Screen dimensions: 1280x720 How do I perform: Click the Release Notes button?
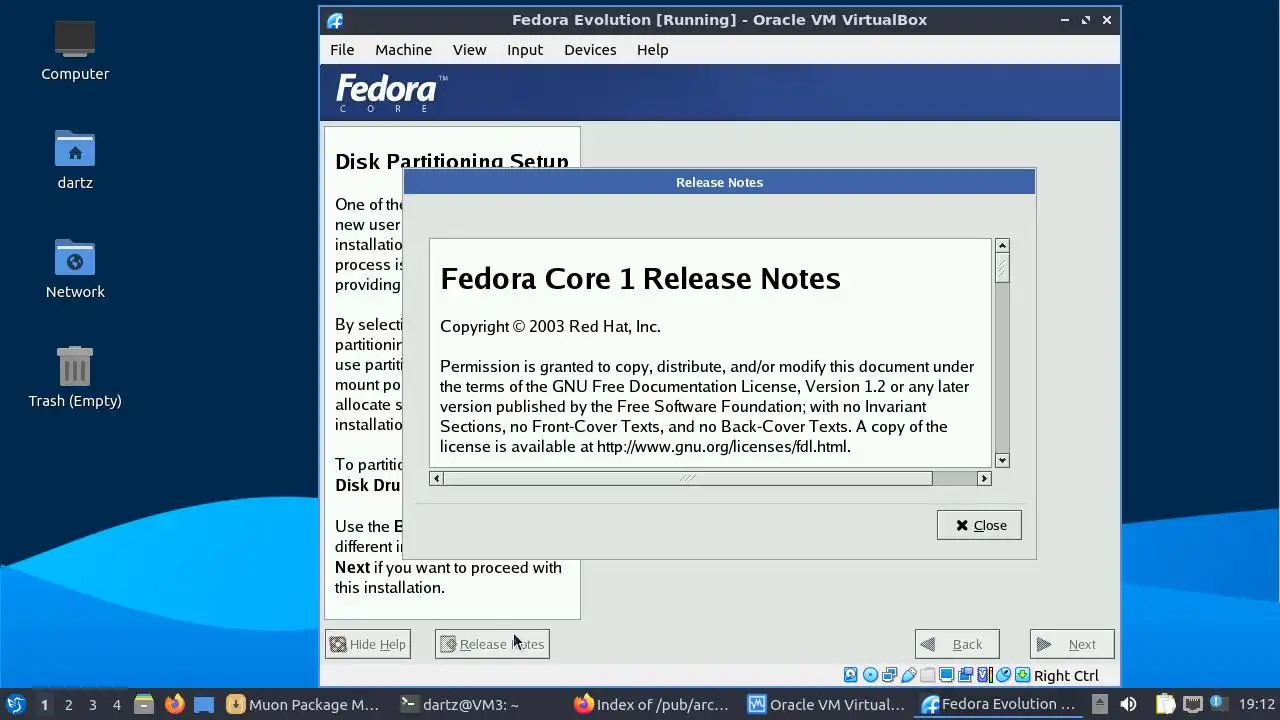pyautogui.click(x=492, y=644)
